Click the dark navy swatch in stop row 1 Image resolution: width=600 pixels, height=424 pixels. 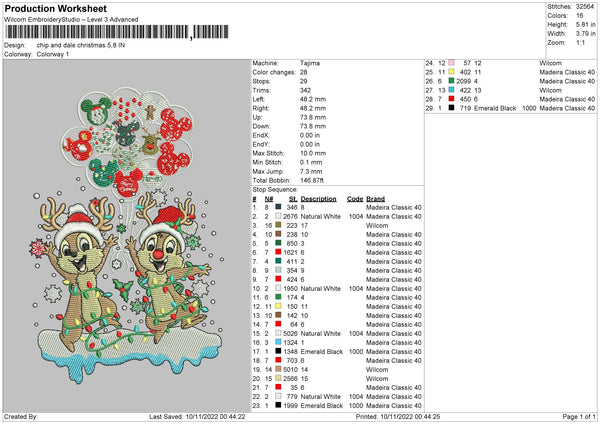point(278,207)
